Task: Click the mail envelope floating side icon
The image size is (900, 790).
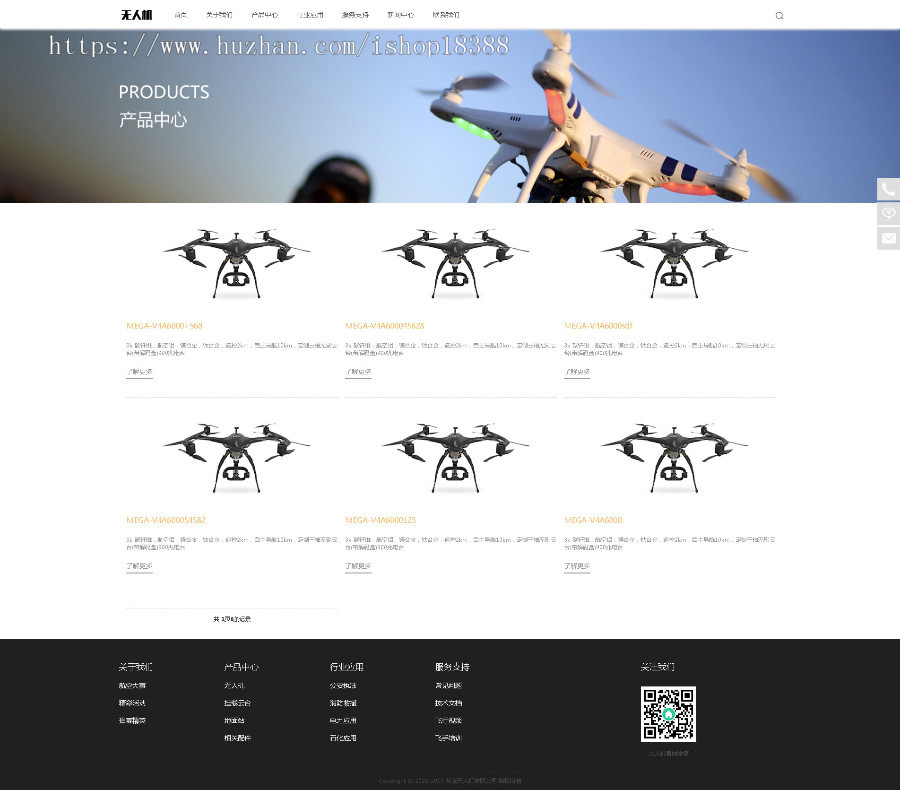Action: (x=888, y=238)
